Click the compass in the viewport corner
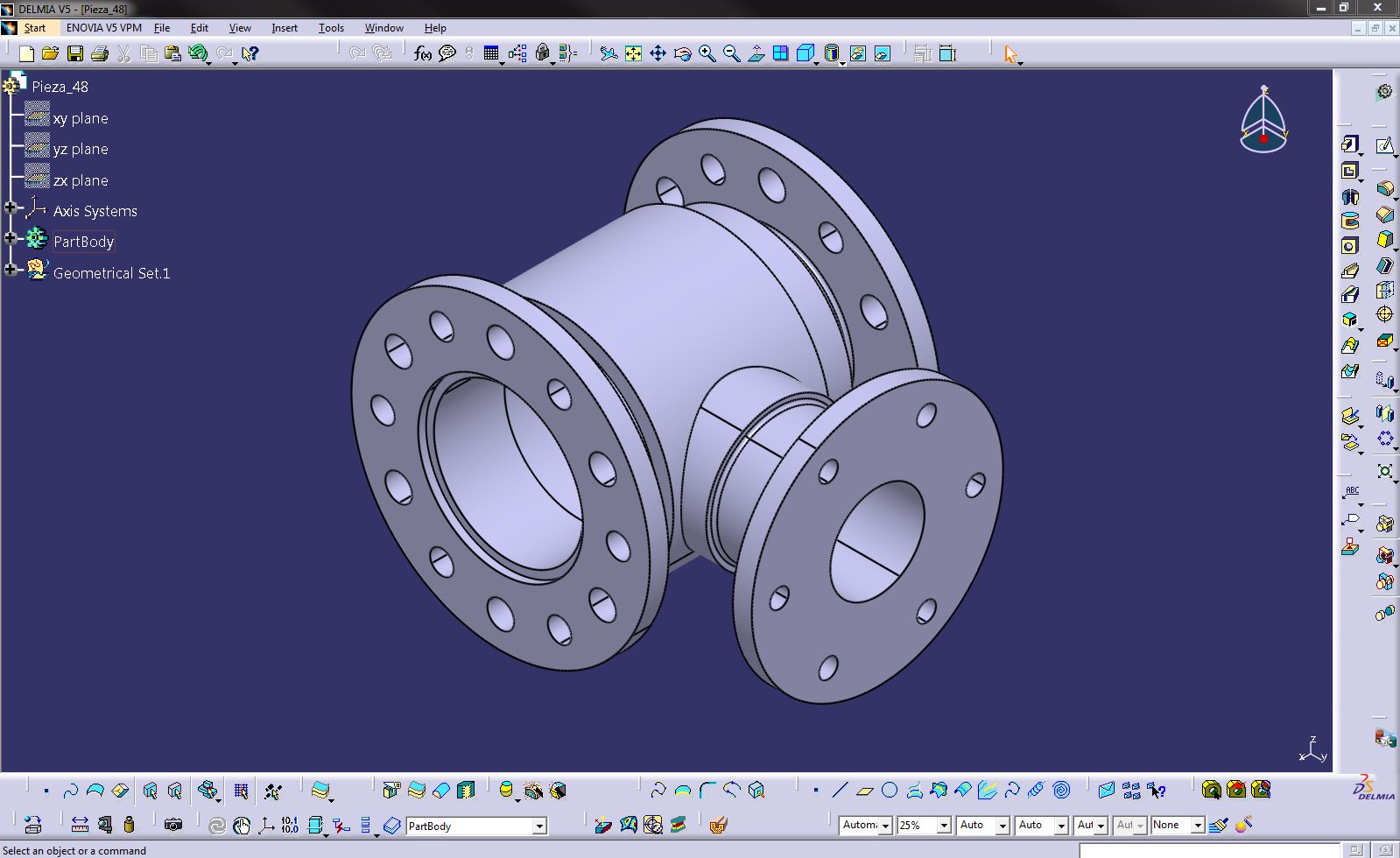This screenshot has width=1400, height=858. [1263, 120]
